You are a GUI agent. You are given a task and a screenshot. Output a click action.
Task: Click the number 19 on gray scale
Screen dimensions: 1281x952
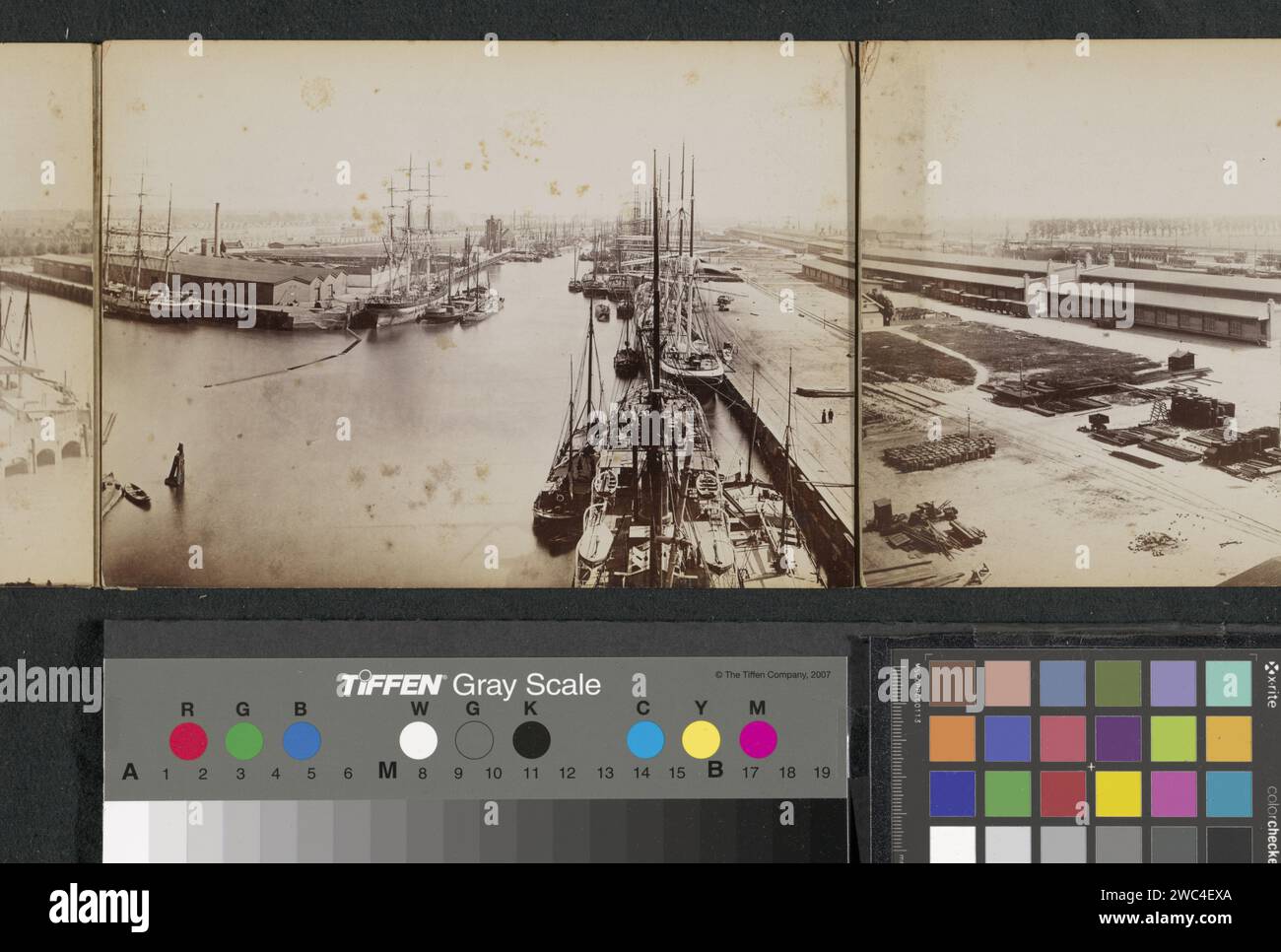coord(821,773)
